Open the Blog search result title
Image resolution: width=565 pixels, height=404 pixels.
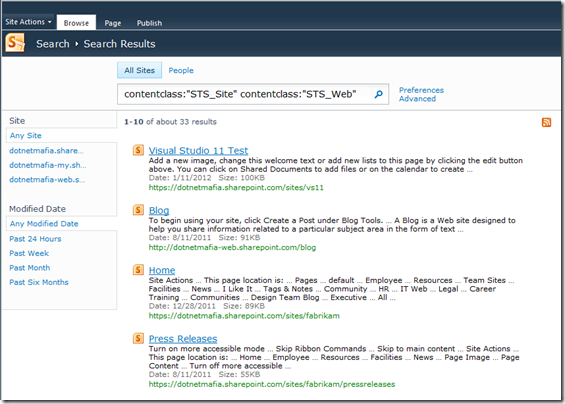click(x=159, y=210)
